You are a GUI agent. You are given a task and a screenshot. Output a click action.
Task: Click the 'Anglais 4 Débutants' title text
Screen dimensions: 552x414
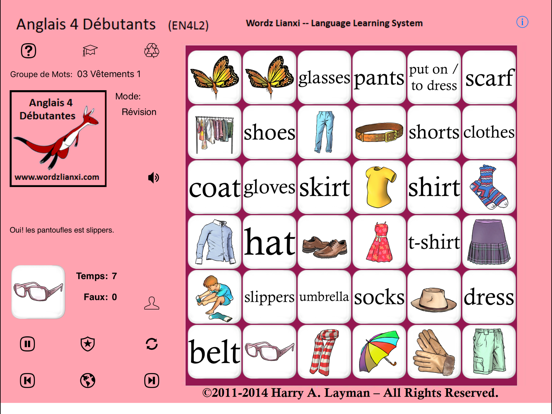(x=86, y=25)
